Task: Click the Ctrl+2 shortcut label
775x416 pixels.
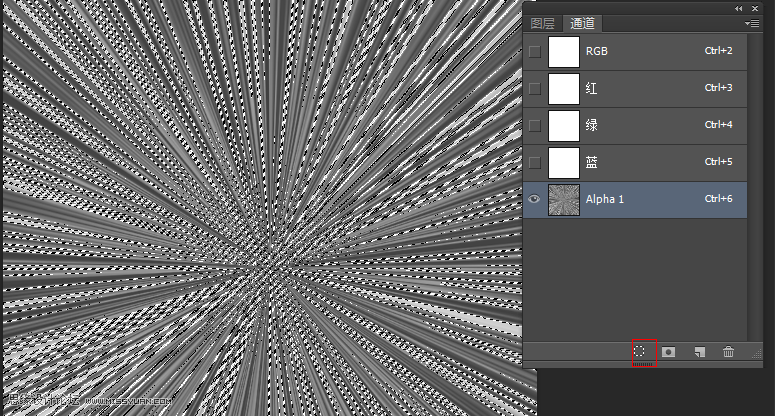Action: (719, 50)
